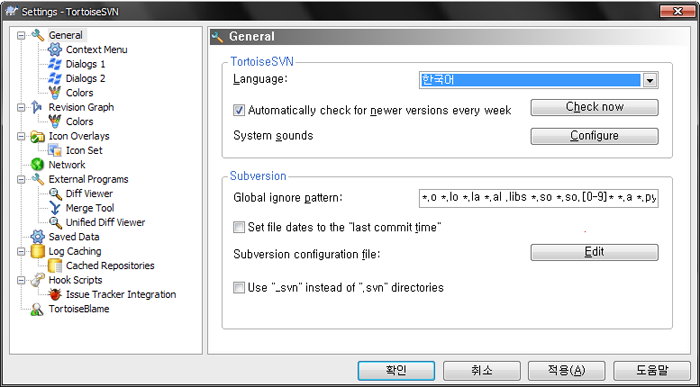
Task: Click the TortoiseSVN title bar icon
Action: pyautogui.click(x=11, y=11)
